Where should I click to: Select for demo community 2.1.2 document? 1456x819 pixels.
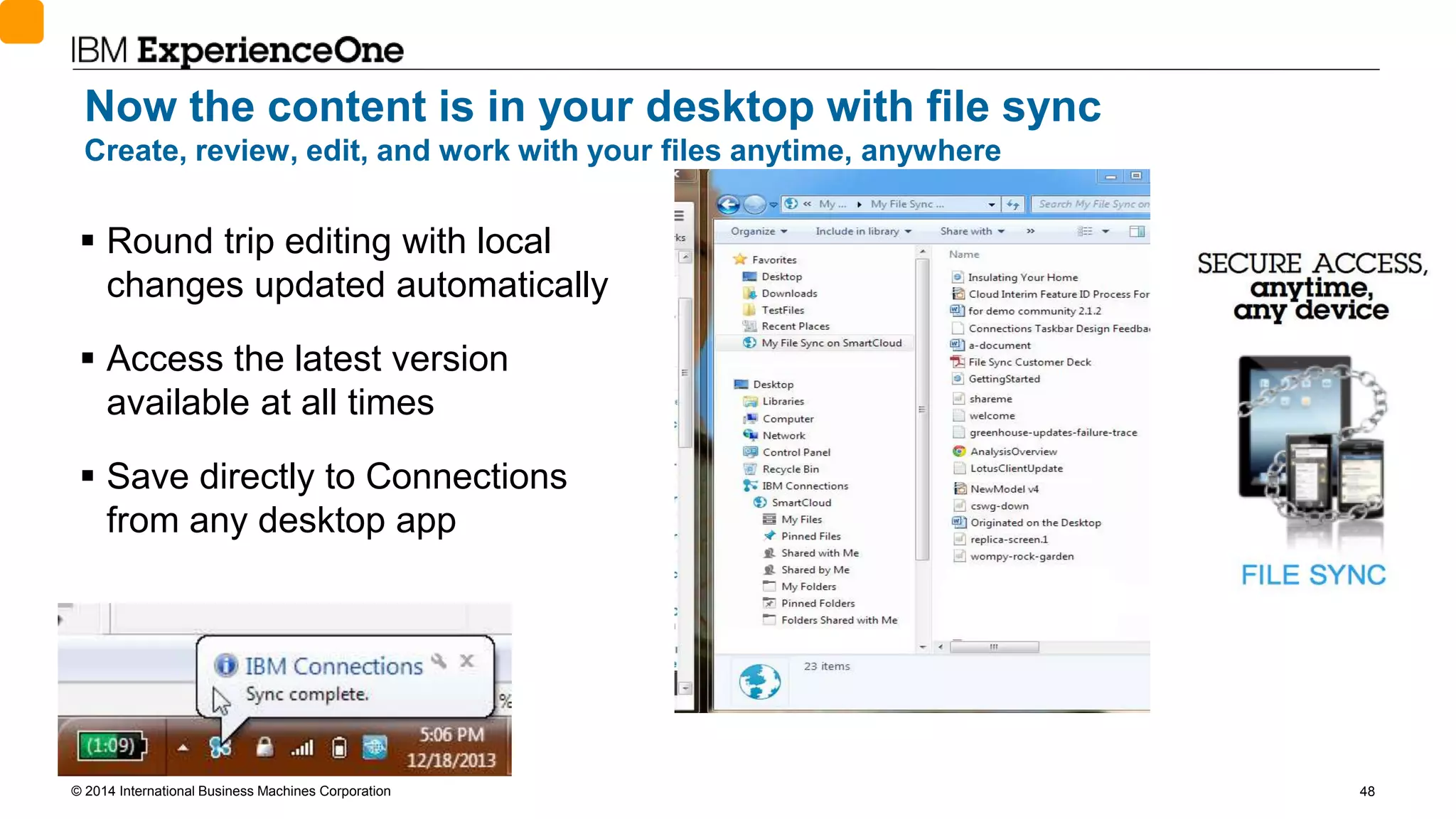[1026, 311]
